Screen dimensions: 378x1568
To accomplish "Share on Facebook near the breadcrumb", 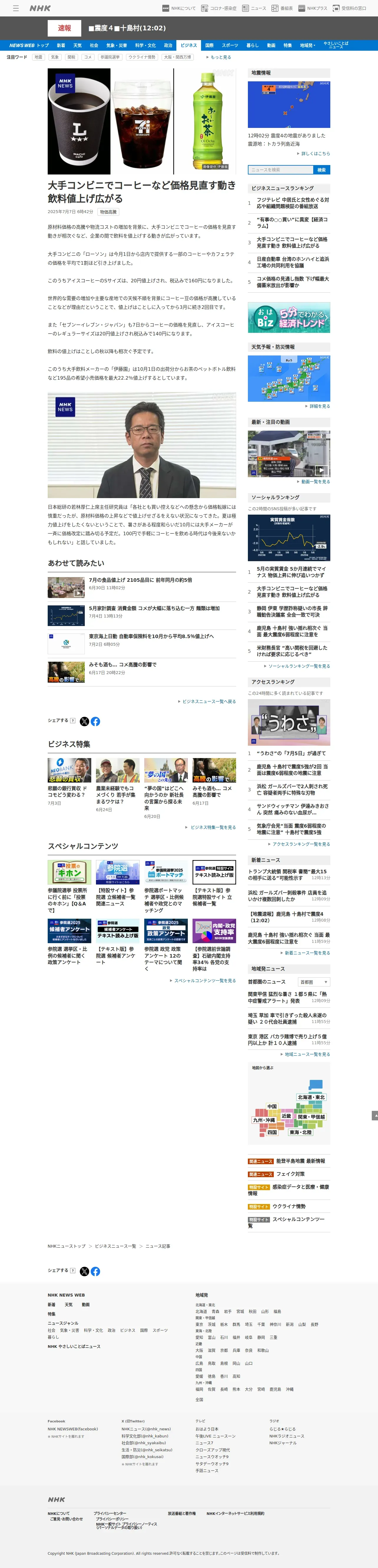I will 95,1271.
